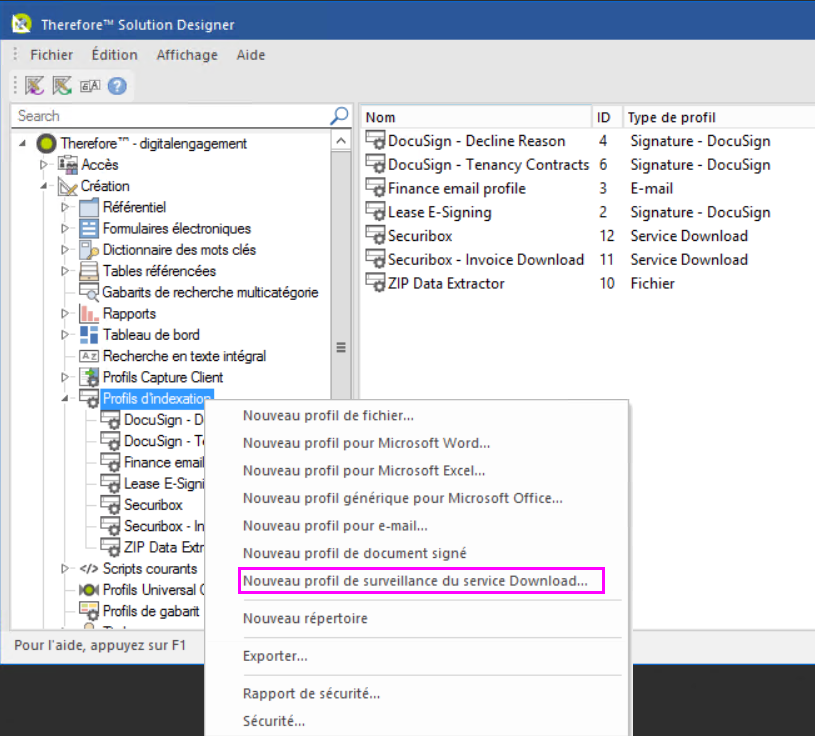The width and height of the screenshot is (815, 736).
Task: Click the language translation toolbar icon
Action: click(90, 86)
